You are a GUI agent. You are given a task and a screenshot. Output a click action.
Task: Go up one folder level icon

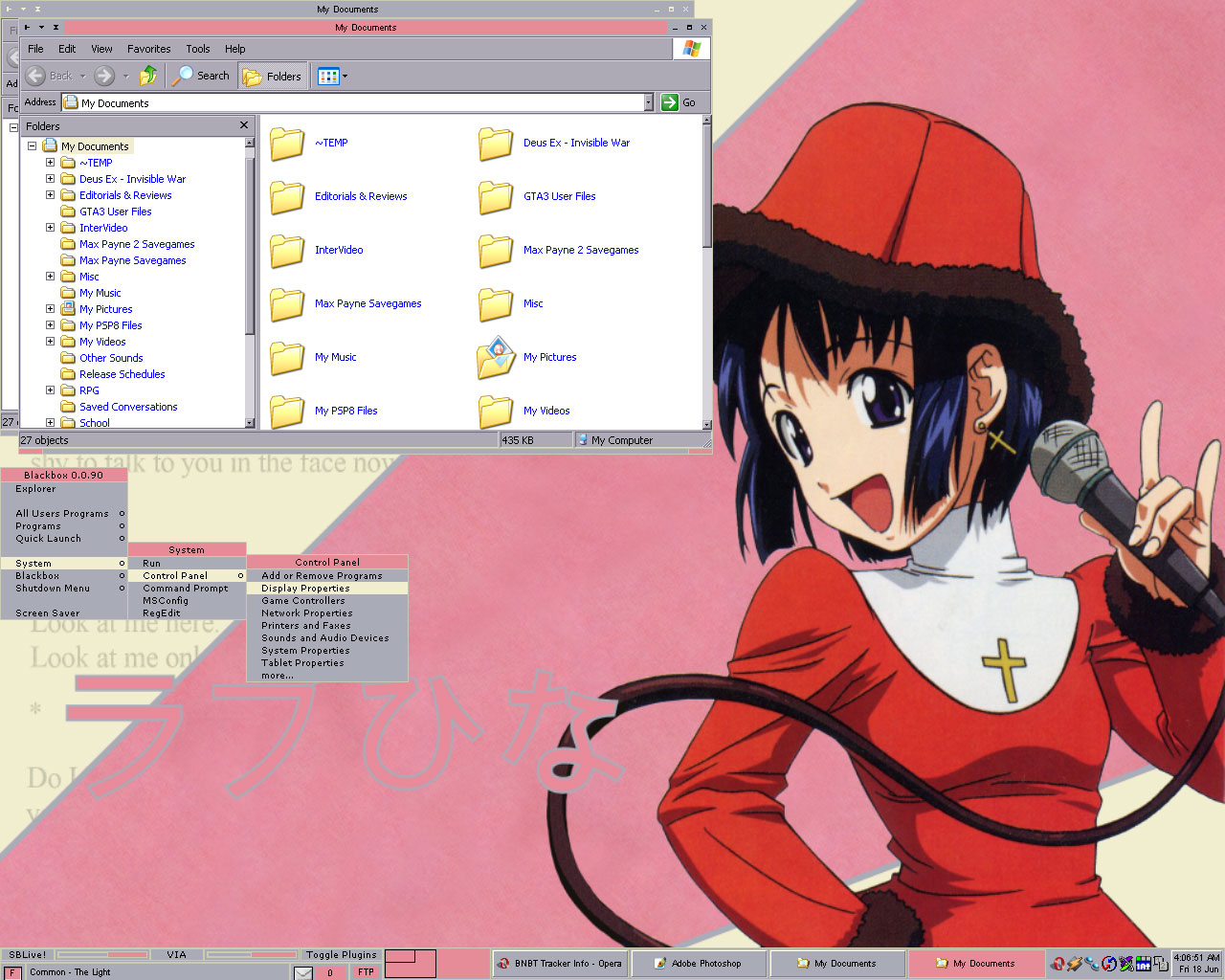148,75
